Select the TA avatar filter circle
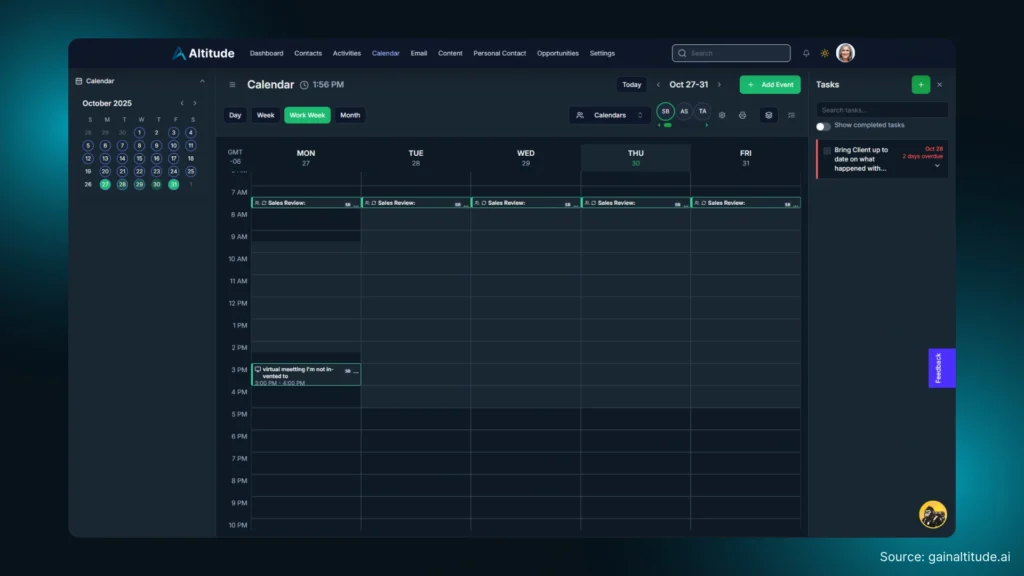The image size is (1024, 576). 703,112
